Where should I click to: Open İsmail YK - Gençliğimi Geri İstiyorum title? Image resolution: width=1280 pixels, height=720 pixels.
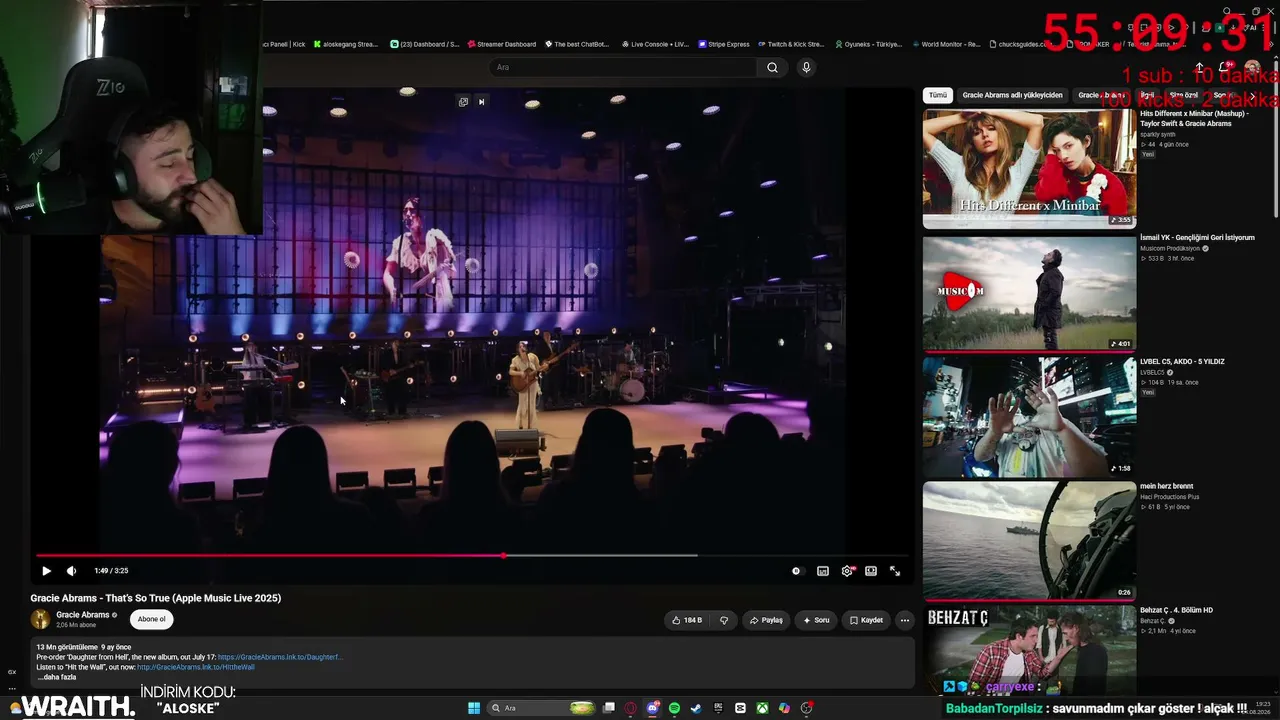click(1197, 238)
